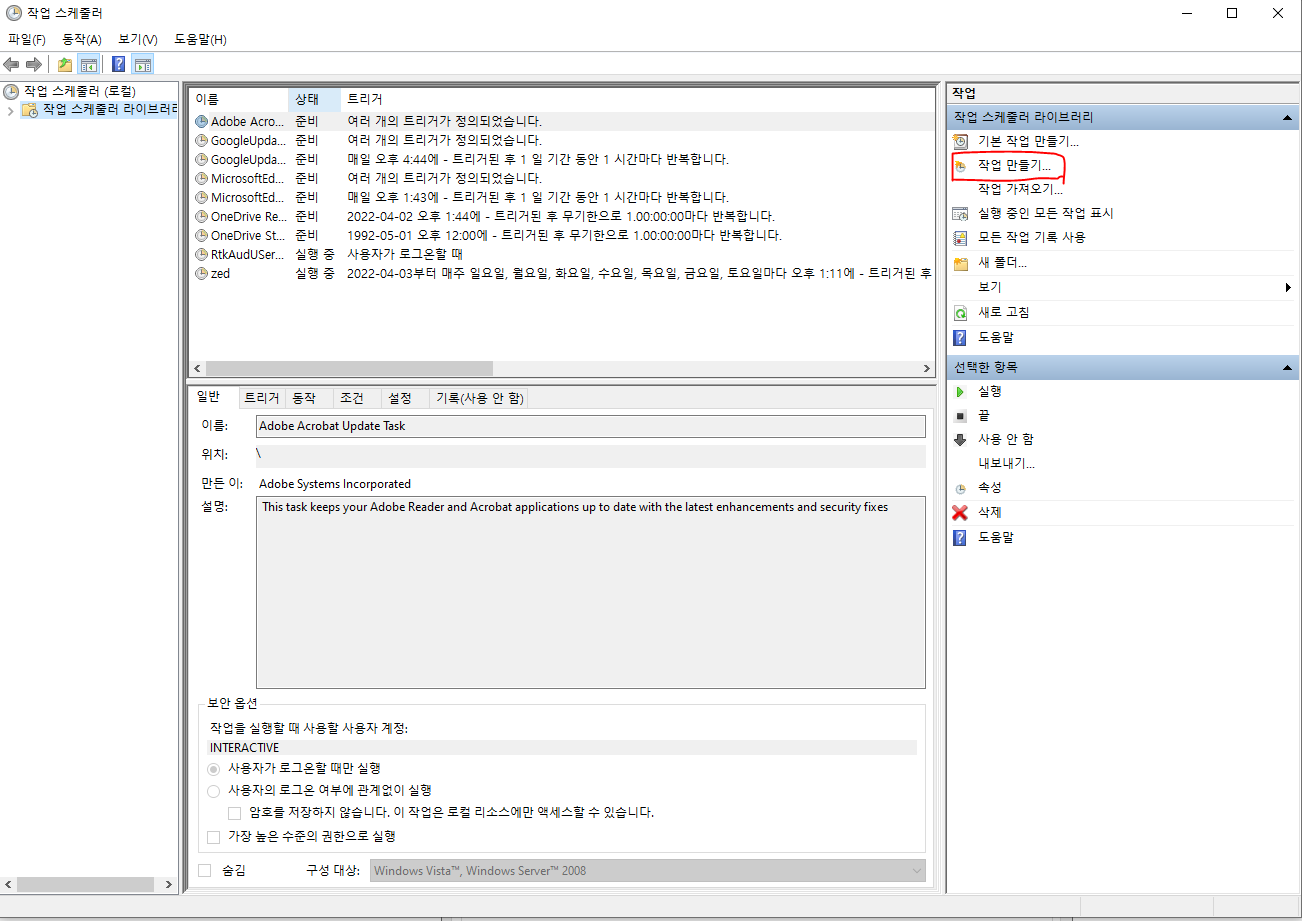This screenshot has height=921, width=1302.
Task: Select the OneDrive Re... task row
Action: [562, 216]
